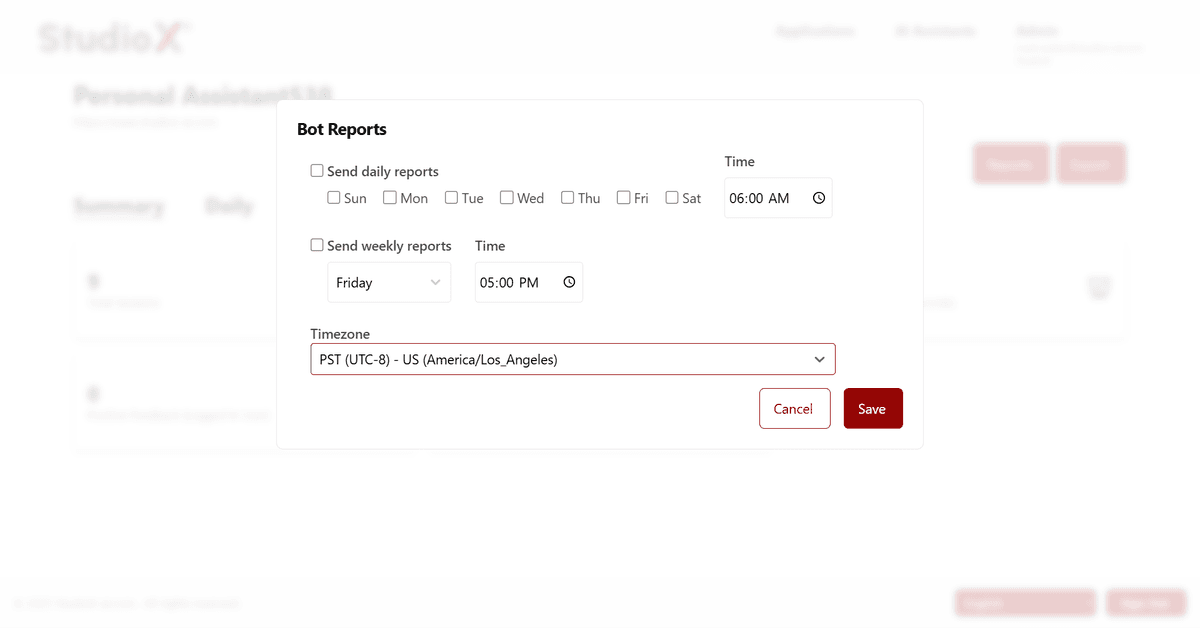
Task: Check the Fri checkbox
Action: pyautogui.click(x=623, y=198)
